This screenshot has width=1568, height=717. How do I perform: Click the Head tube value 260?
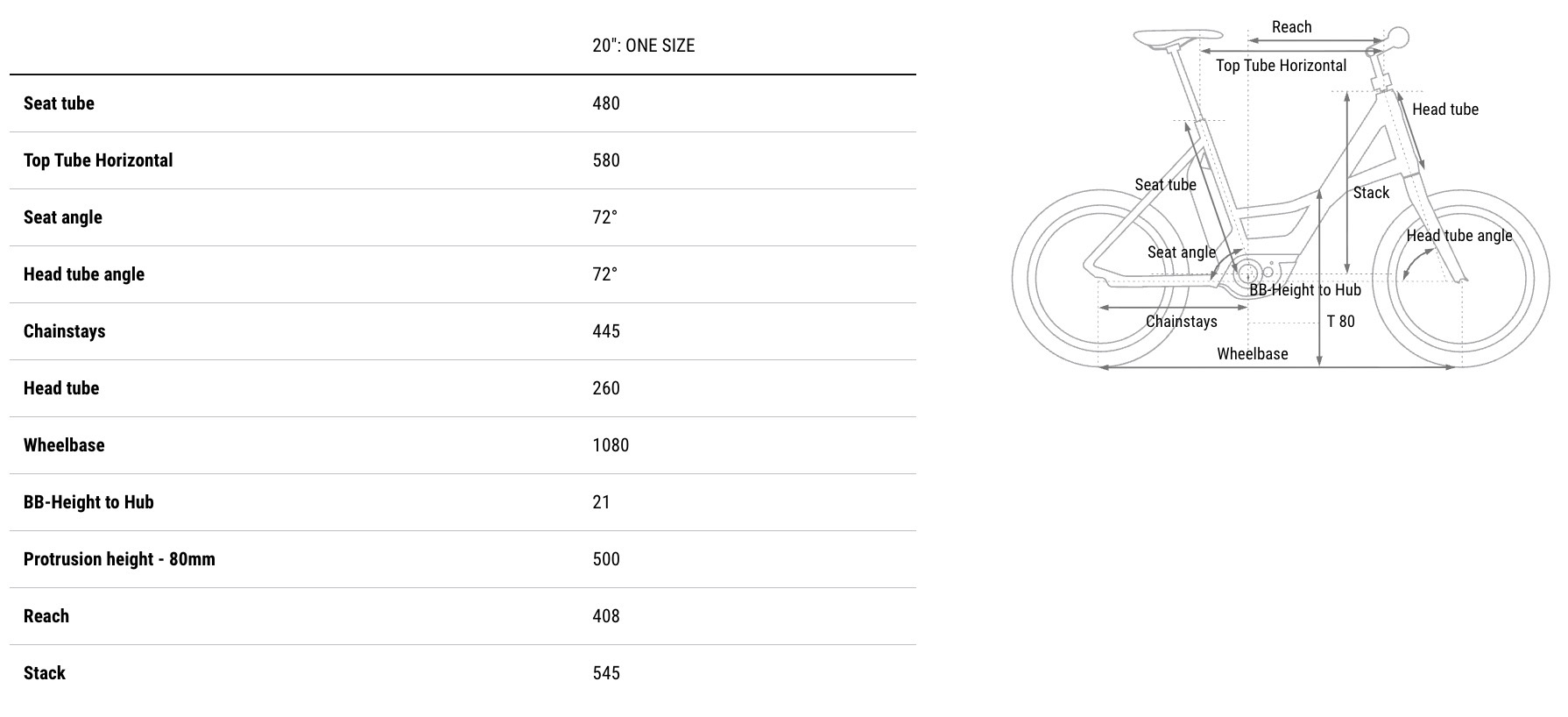pos(606,388)
